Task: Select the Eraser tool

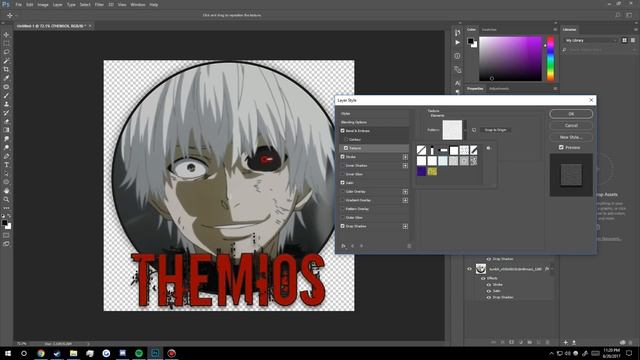Action: (x=6, y=122)
